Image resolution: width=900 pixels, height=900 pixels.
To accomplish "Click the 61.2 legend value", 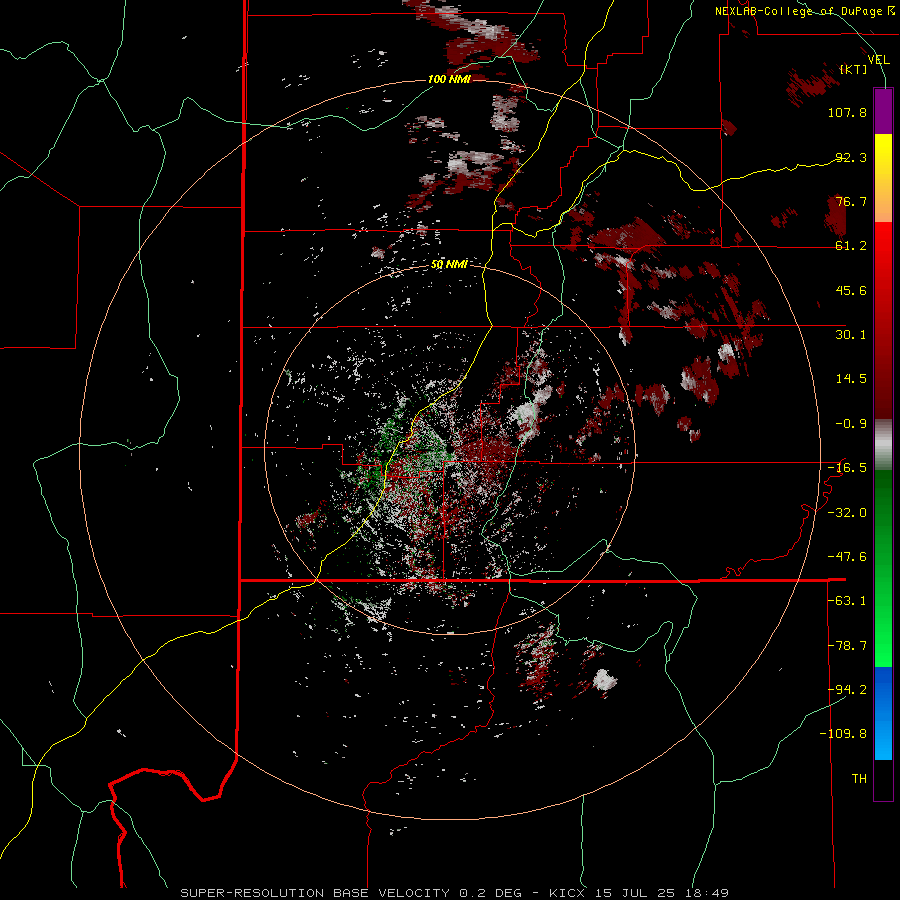I will 851,246.
